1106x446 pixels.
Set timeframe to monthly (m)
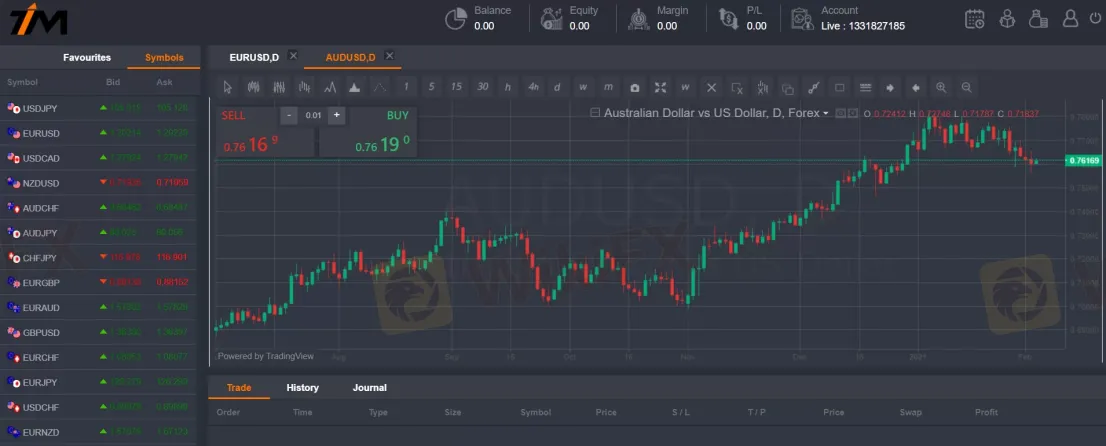(x=608, y=88)
